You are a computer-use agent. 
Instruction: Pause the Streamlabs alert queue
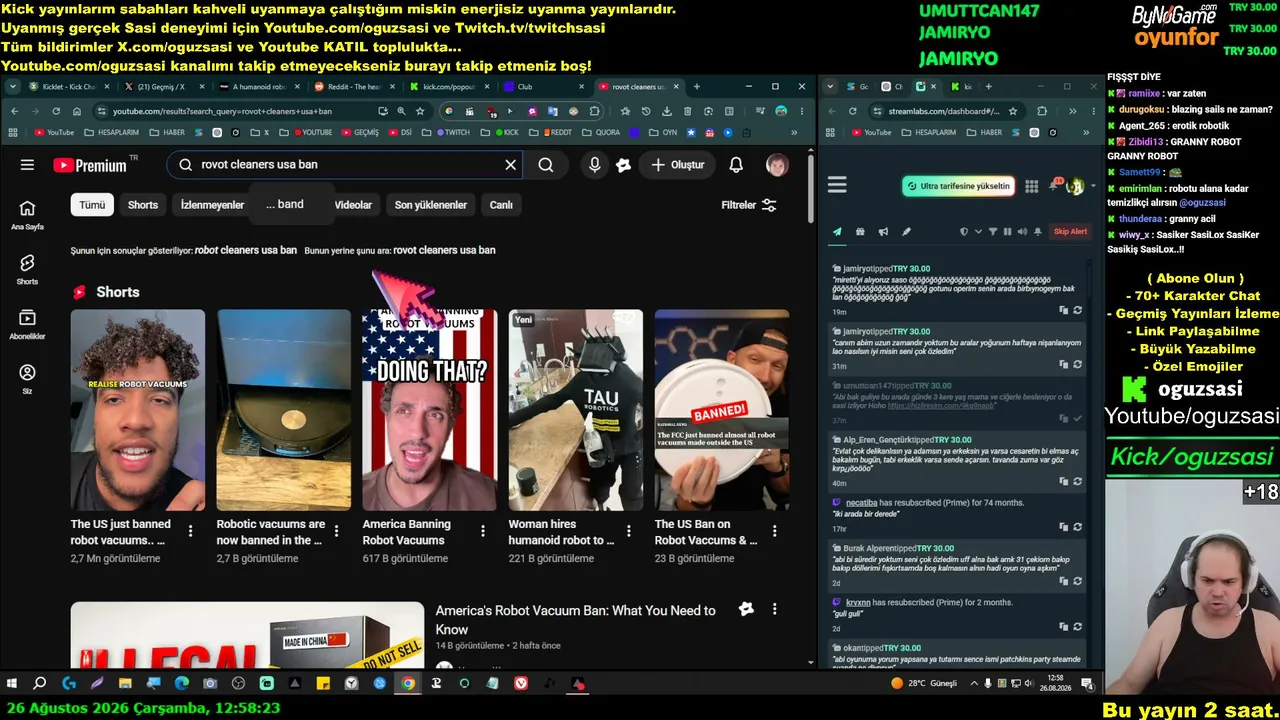1007,232
